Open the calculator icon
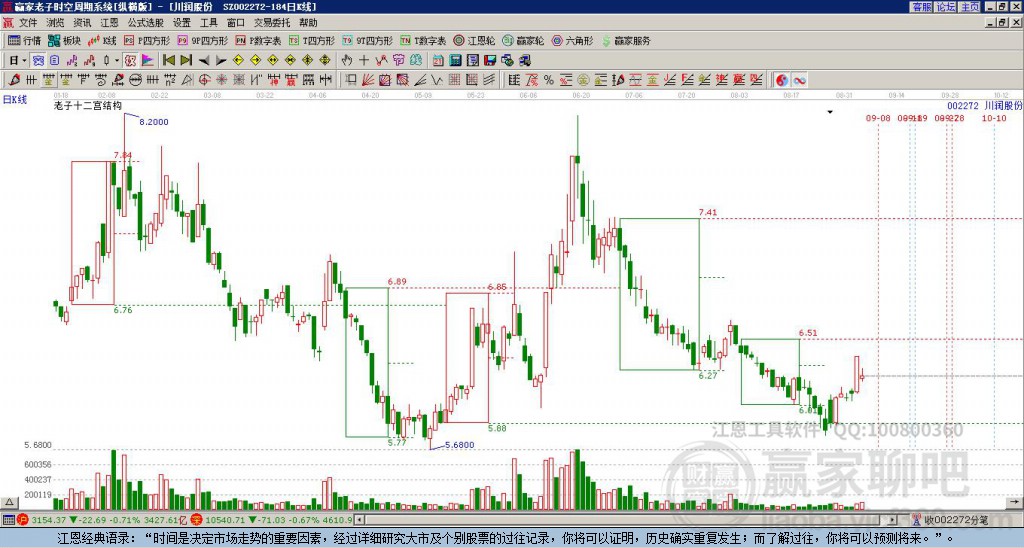 456,61
